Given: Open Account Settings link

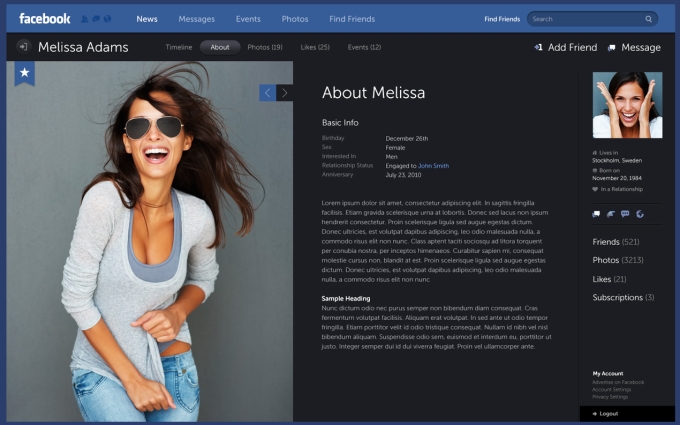Looking at the screenshot, I should click(612, 389).
